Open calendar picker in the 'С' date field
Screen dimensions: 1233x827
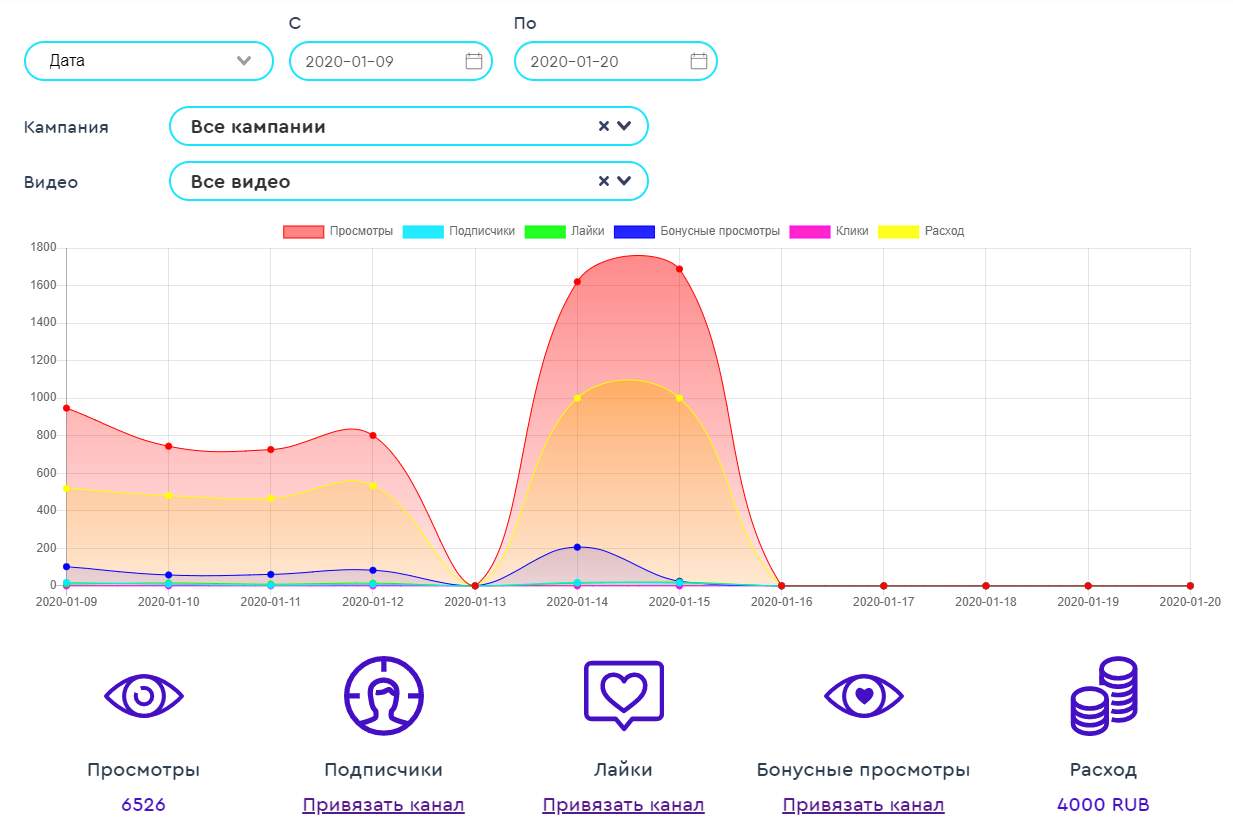pos(474,61)
